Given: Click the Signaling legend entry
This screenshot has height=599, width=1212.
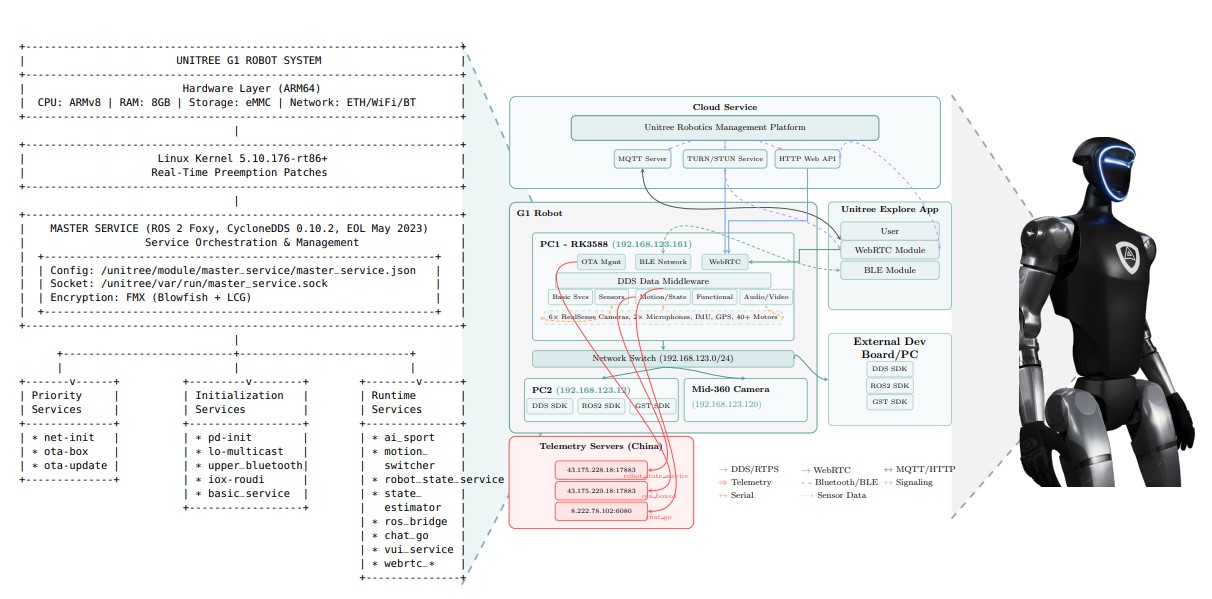Looking at the screenshot, I should [910, 482].
